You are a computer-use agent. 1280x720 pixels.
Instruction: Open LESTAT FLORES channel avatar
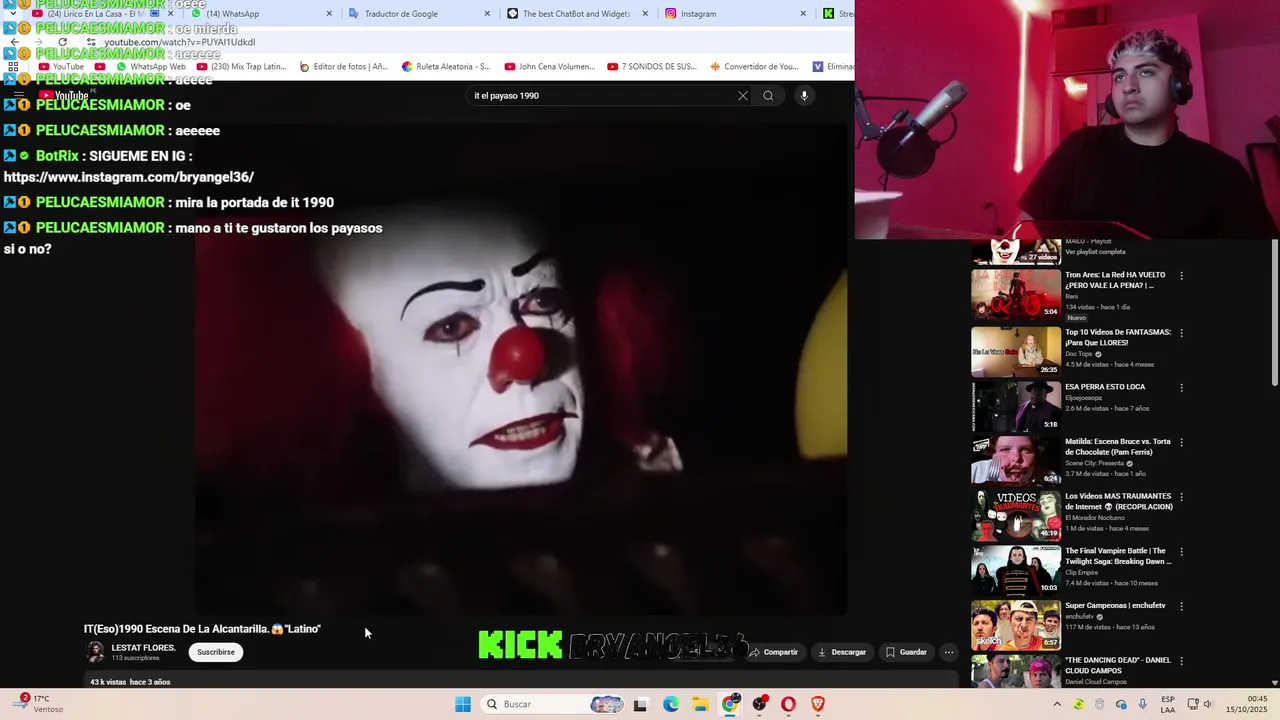(x=95, y=652)
